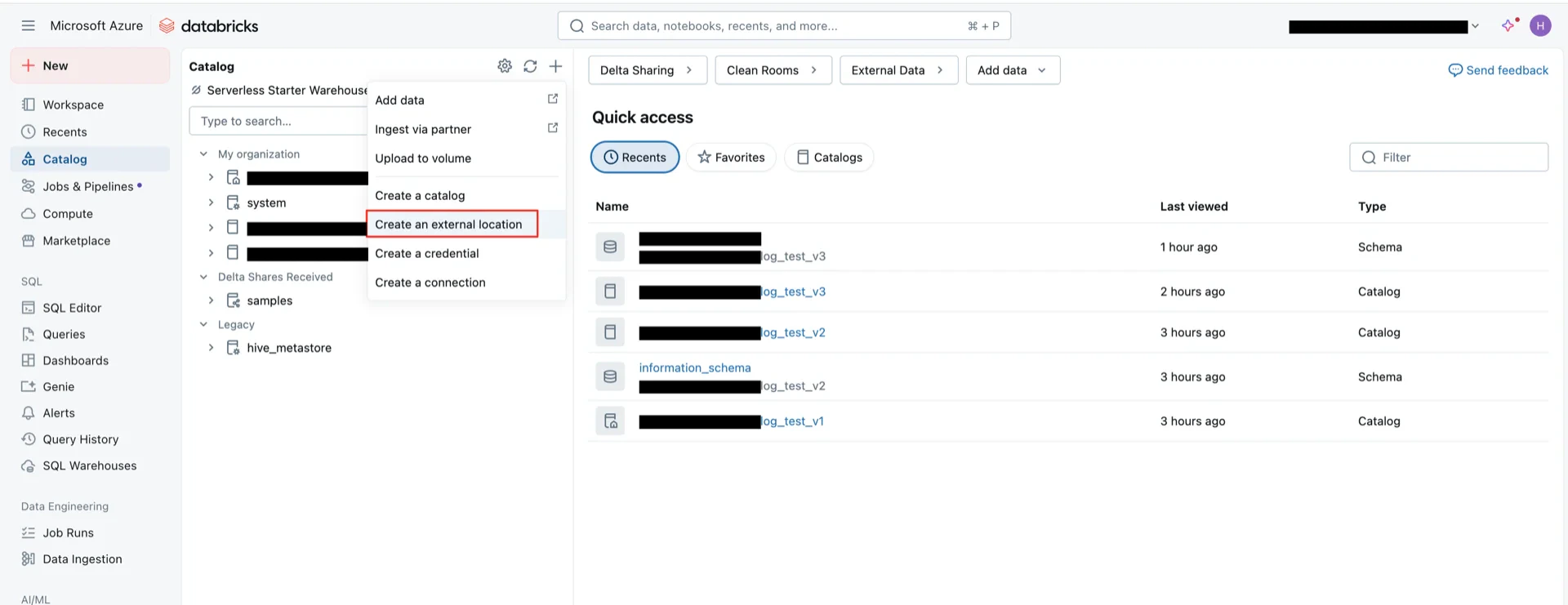The height and width of the screenshot is (605, 1568).
Task: Choose Upload to volume
Action: coord(465,158)
